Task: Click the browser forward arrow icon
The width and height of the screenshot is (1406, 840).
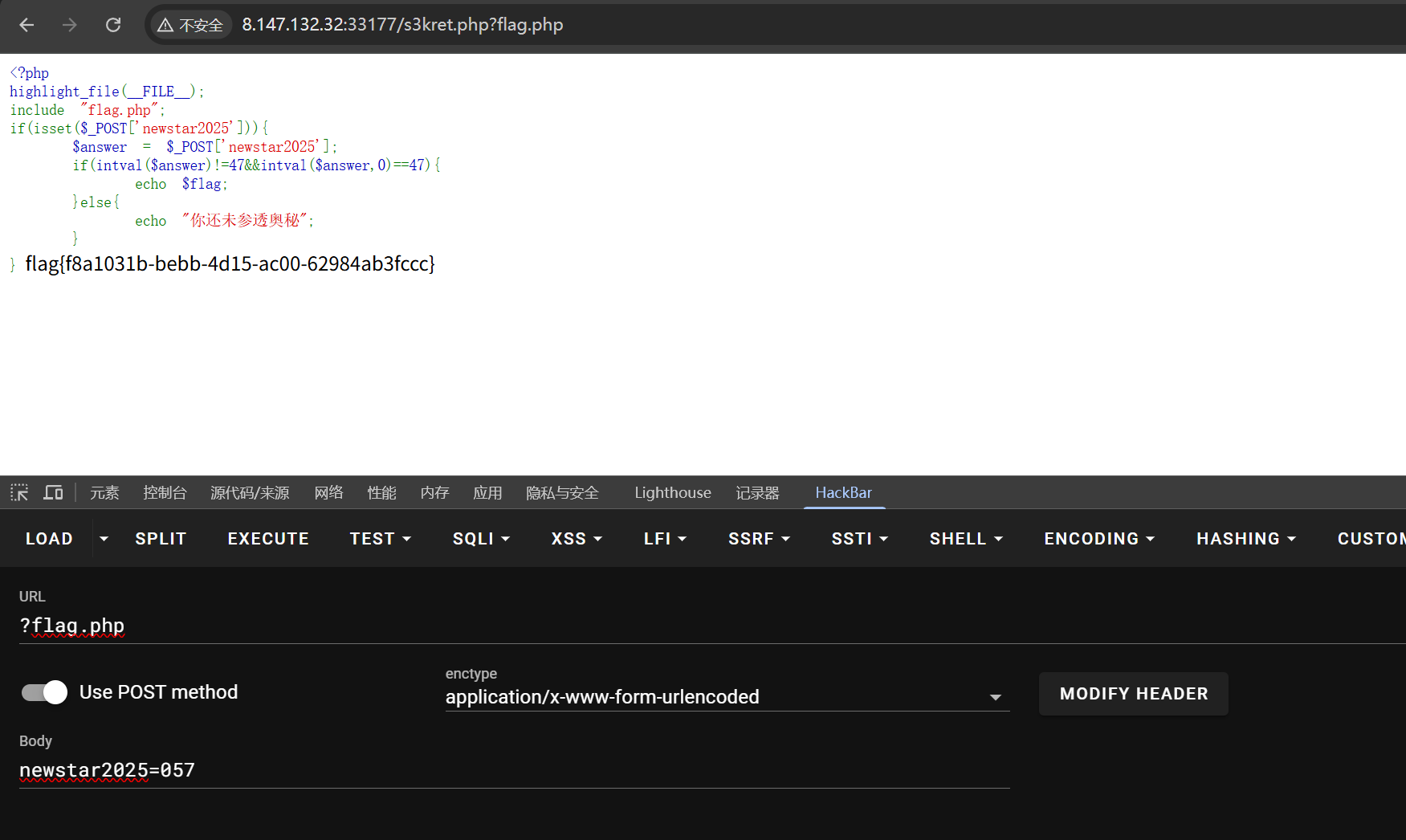Action: [x=70, y=25]
